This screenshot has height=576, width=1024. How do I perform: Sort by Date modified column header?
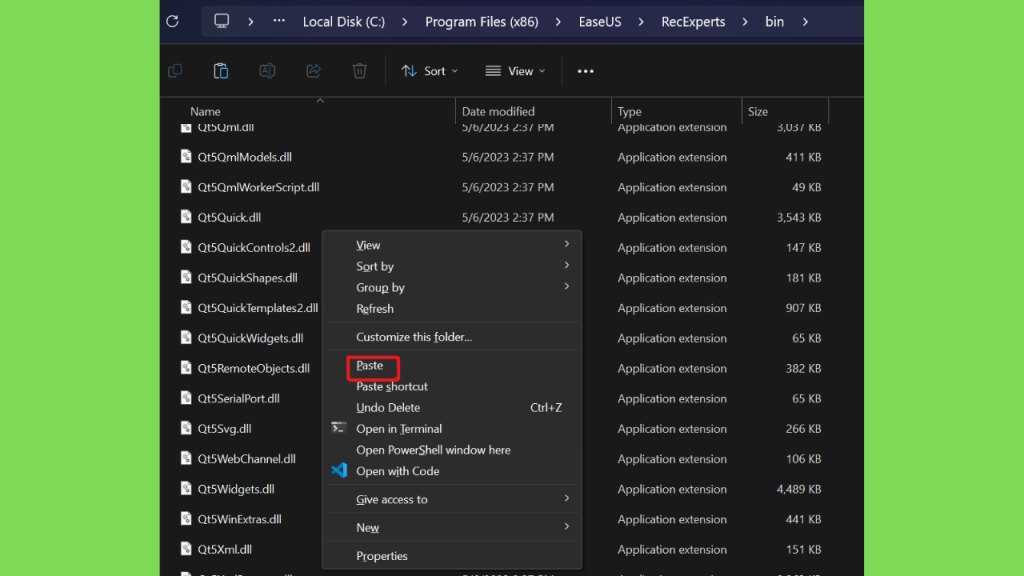pyautogui.click(x=498, y=112)
